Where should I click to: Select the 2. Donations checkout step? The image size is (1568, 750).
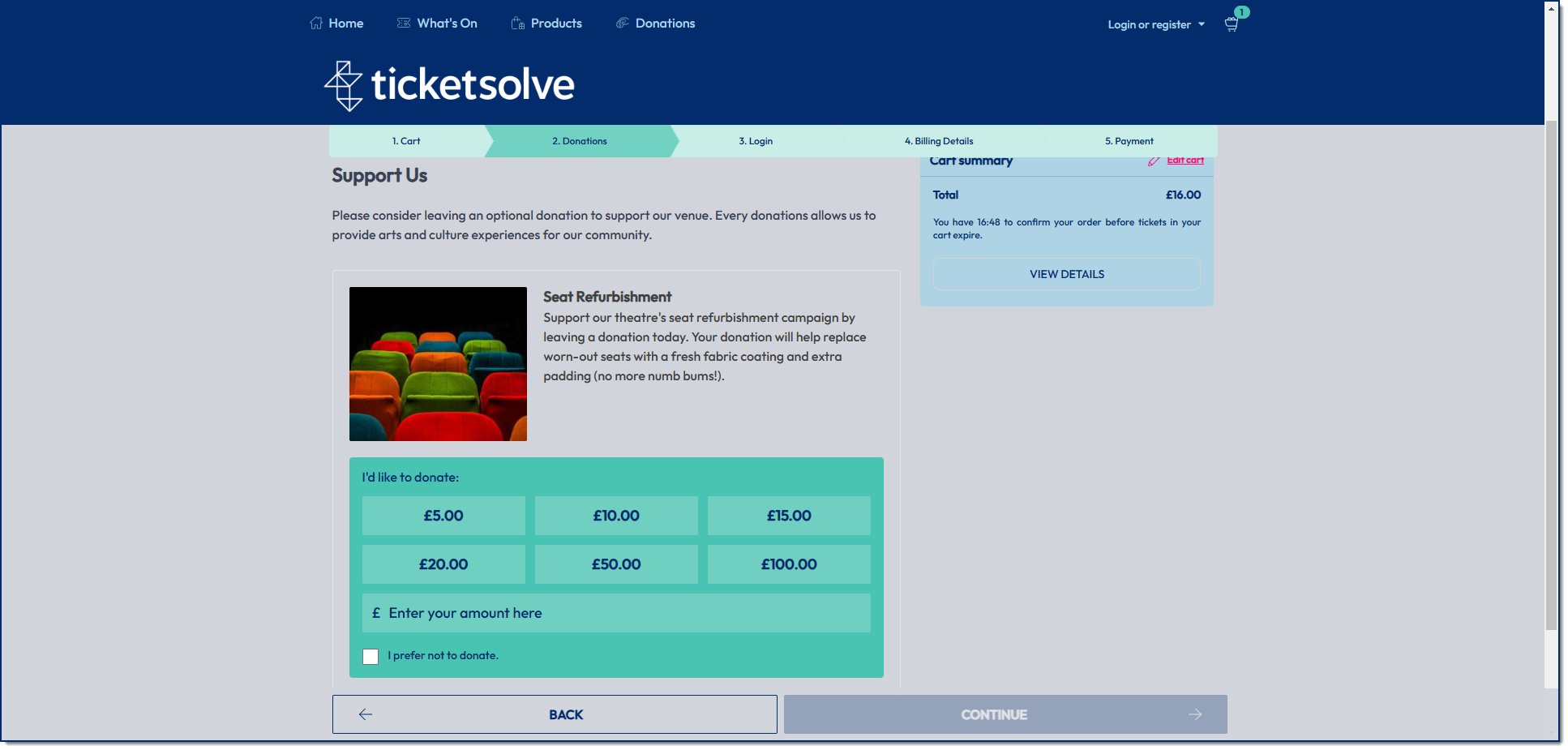pos(580,141)
